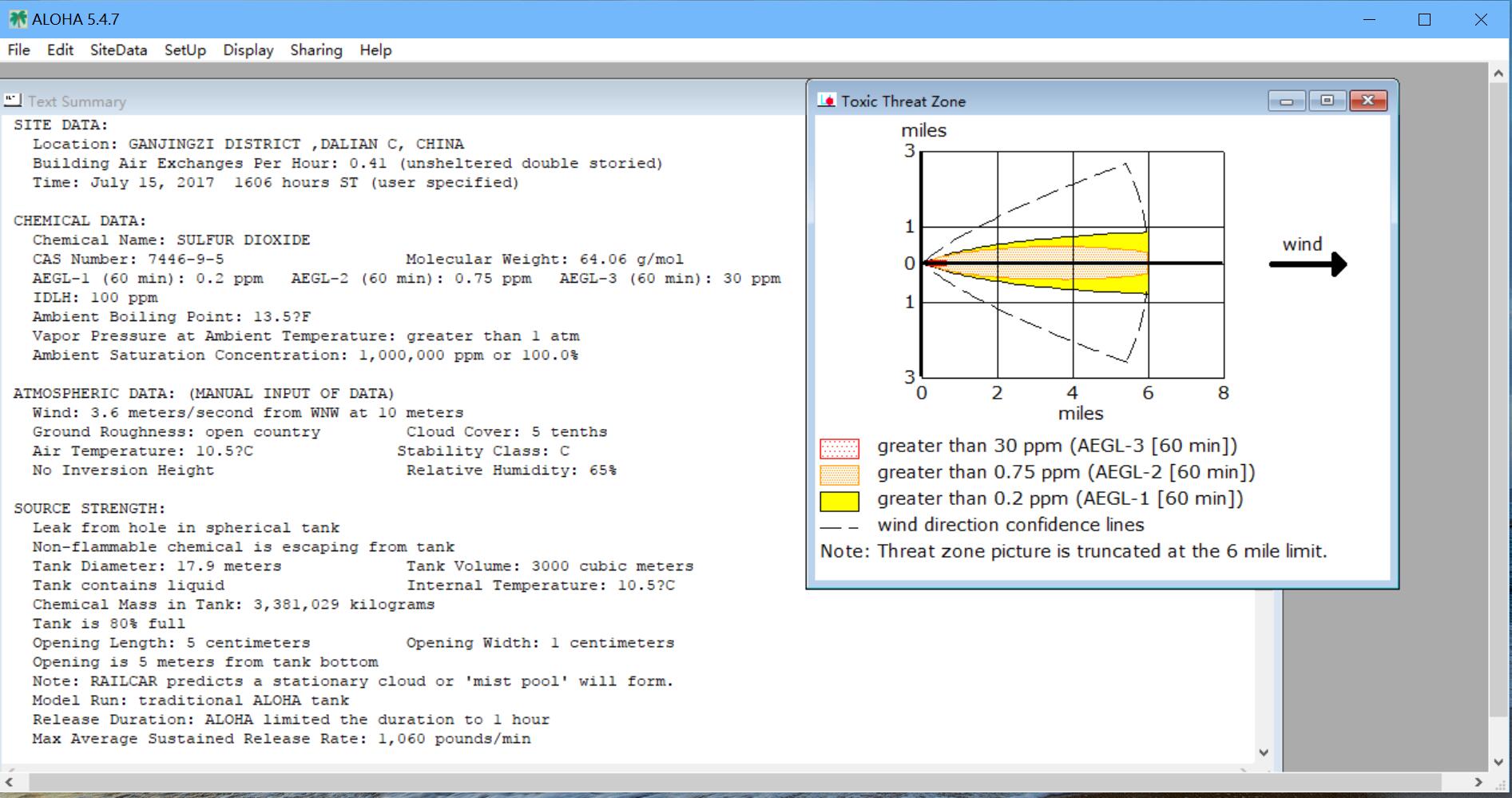The image size is (1512, 798).
Task: Click "Chemical Name: SULFUR DIOXIDE"
Action: 172,240
